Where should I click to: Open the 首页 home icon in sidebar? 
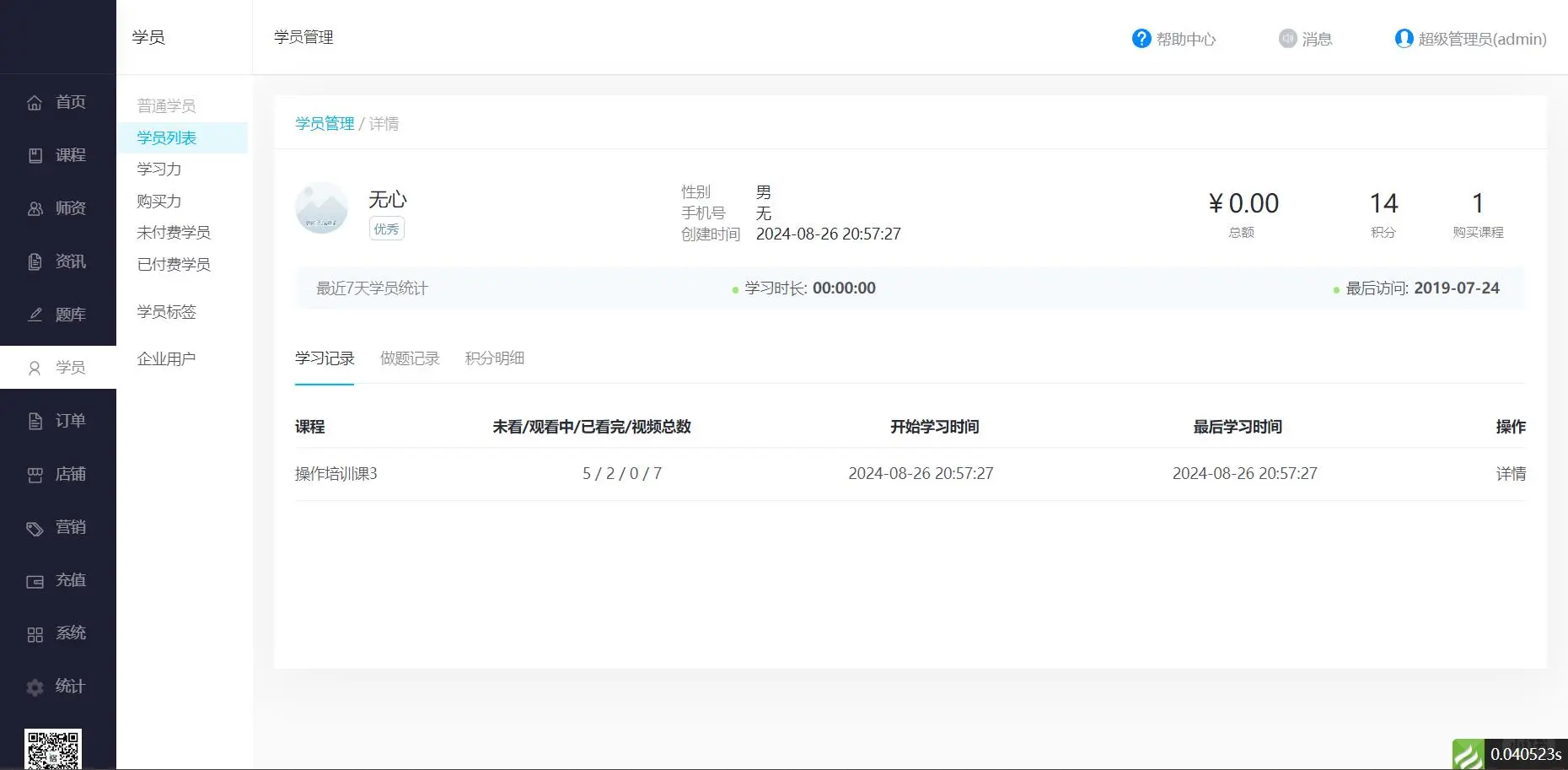coord(35,101)
